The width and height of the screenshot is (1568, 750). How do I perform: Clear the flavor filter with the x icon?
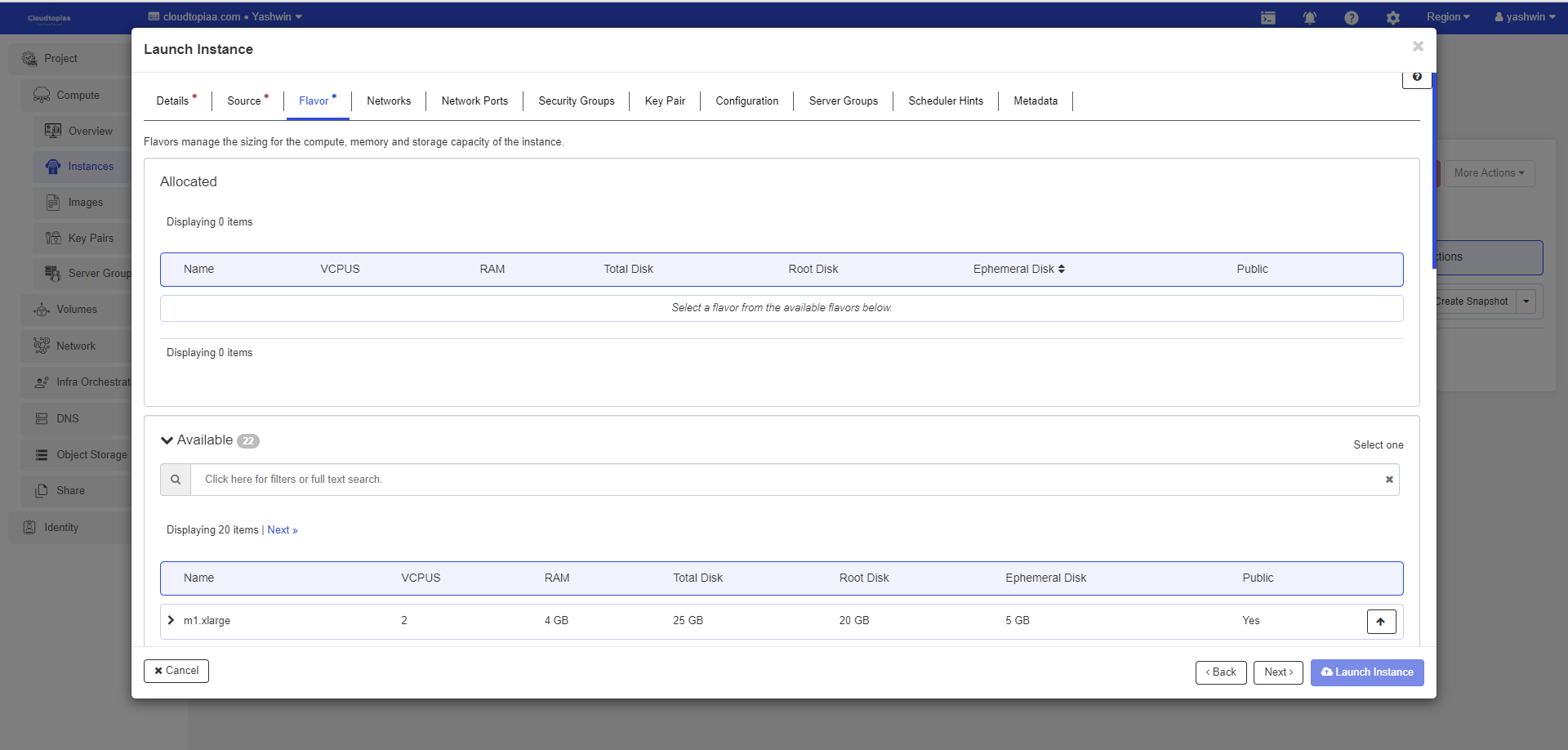[1388, 480]
